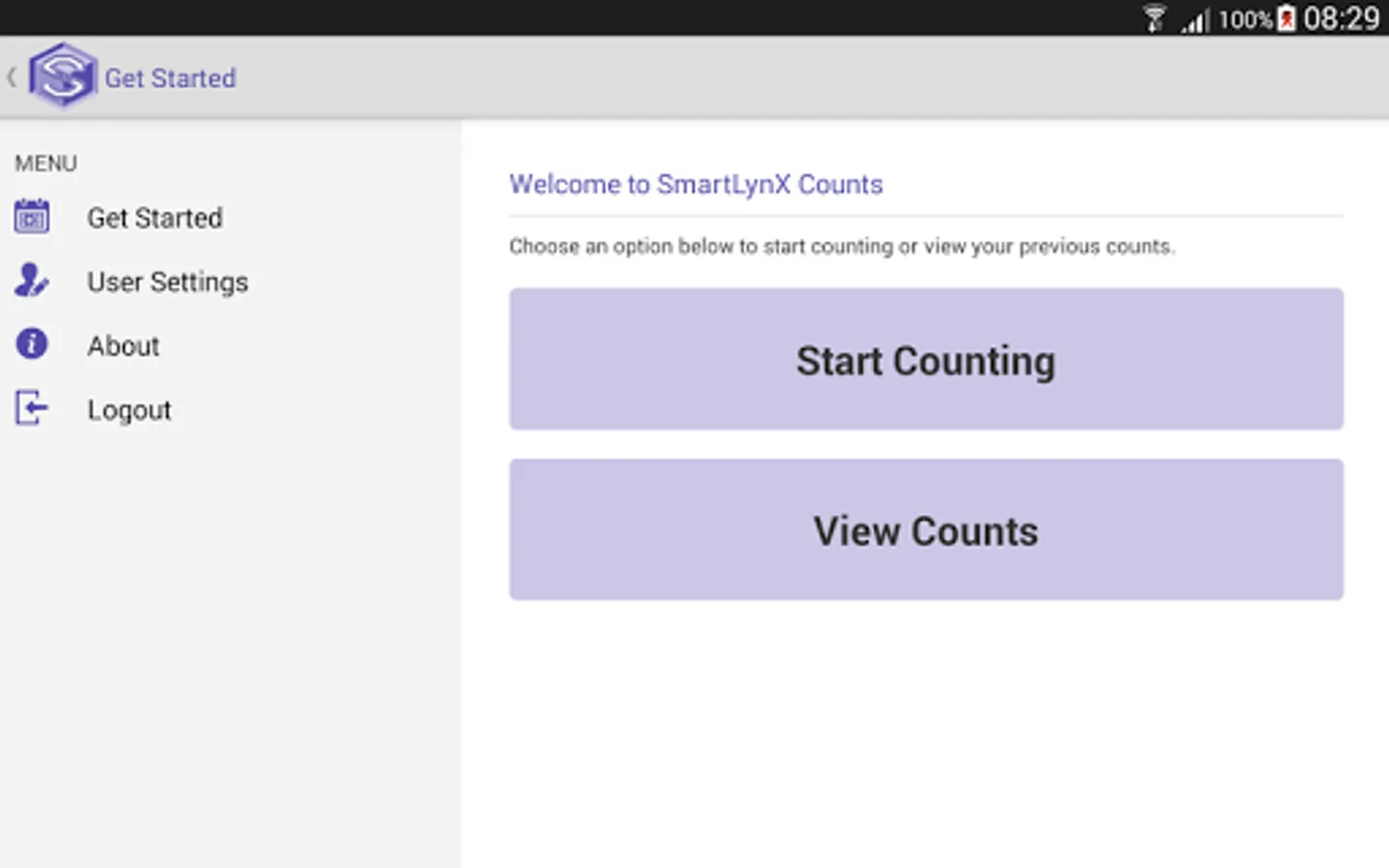The height and width of the screenshot is (868, 1389).
Task: Tap the Start Counting button
Action: (926, 359)
